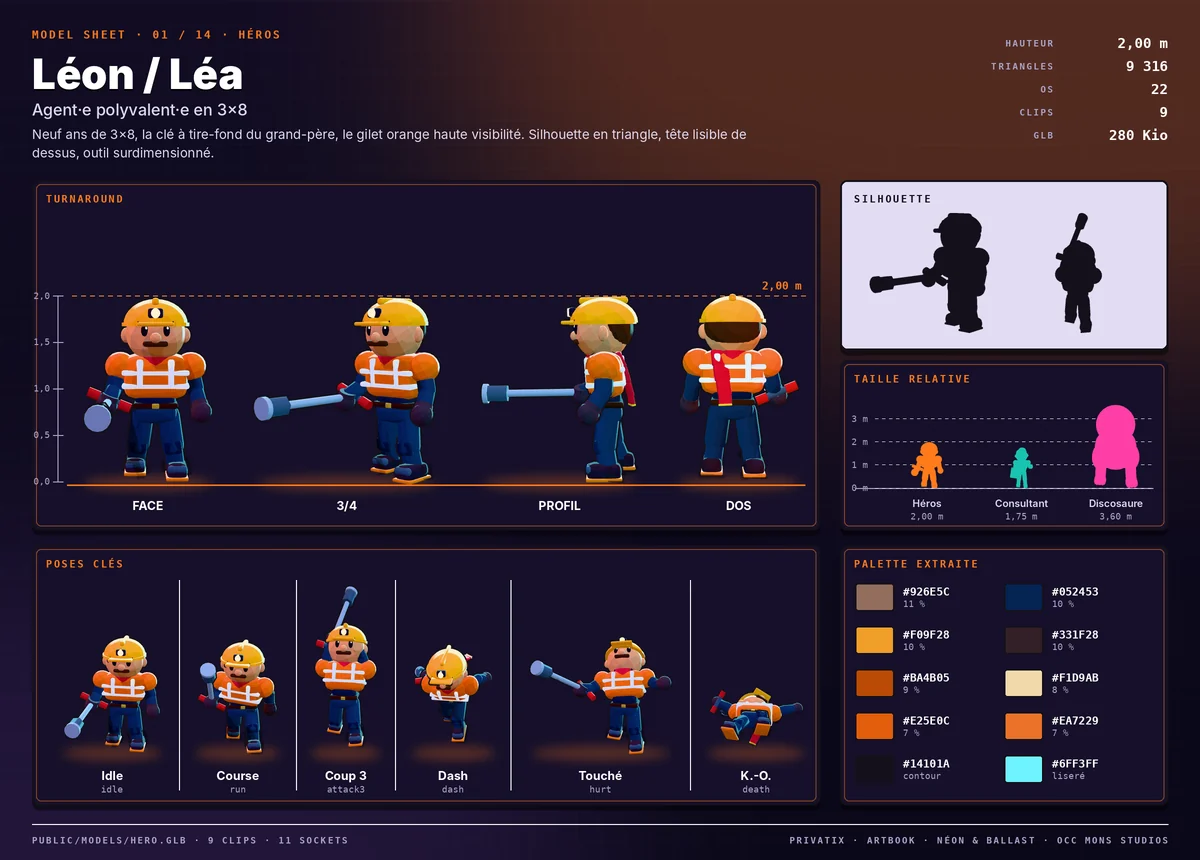The height and width of the screenshot is (860, 1200).
Task: Click the 1,0 tick on height scale
Action: [41, 389]
